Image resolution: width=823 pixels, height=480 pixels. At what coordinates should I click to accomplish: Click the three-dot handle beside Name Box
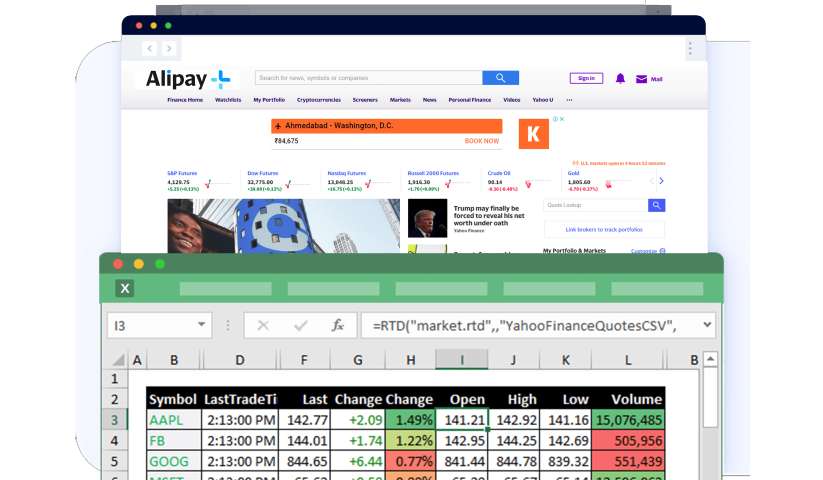[x=228, y=325]
